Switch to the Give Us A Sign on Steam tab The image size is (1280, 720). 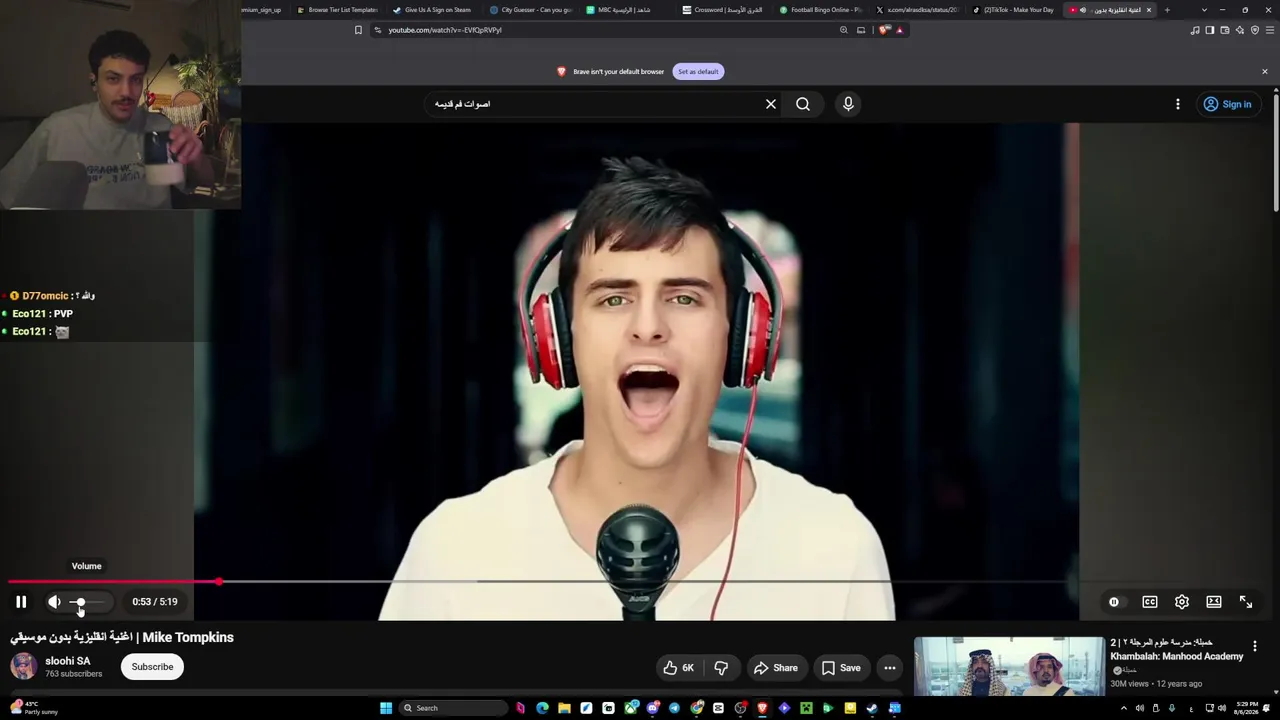coord(432,10)
